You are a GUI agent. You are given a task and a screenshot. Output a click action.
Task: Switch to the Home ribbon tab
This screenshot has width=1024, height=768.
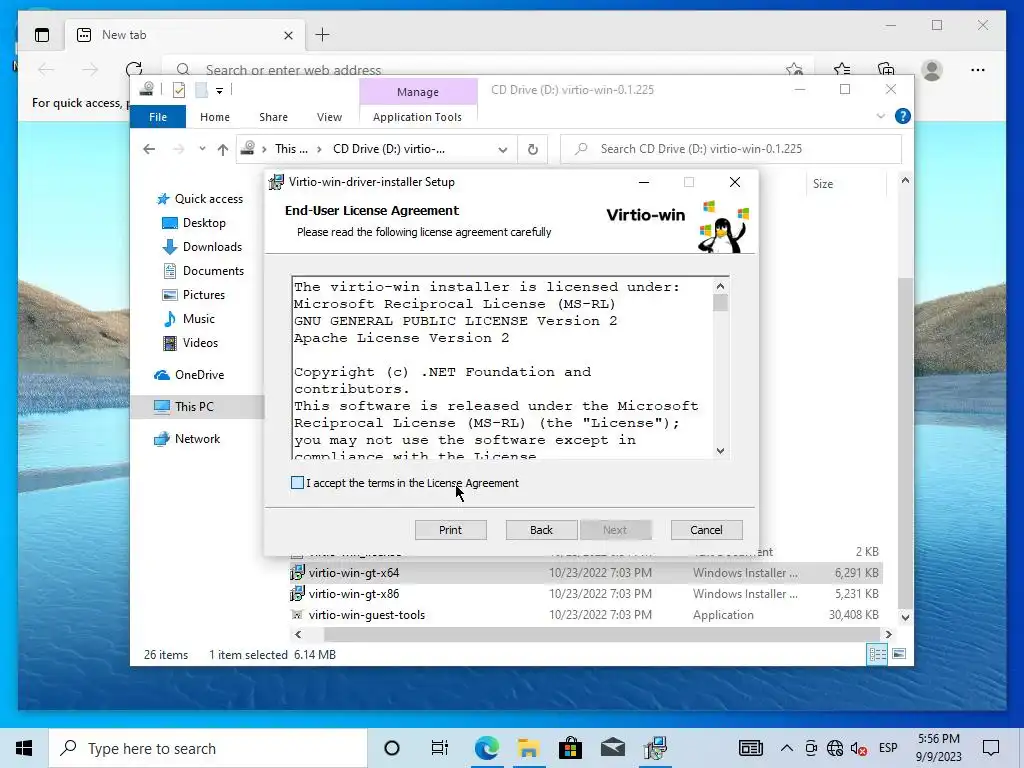215,117
